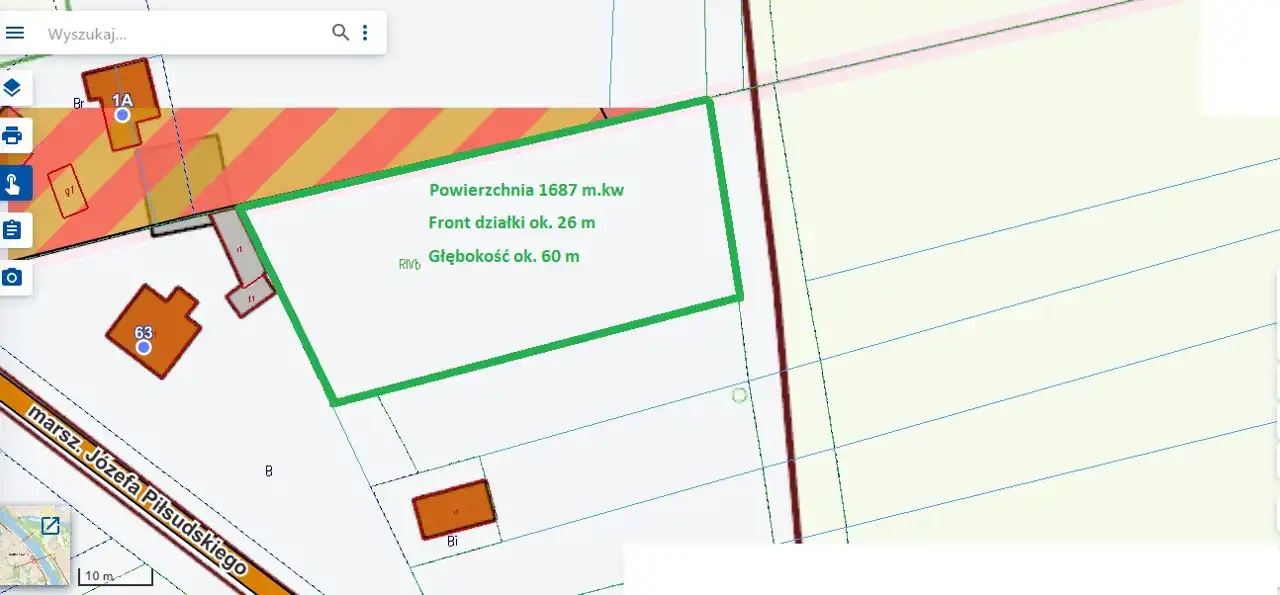1280x595 pixels.
Task: Click the printer icon to print map
Action: [x=12, y=136]
